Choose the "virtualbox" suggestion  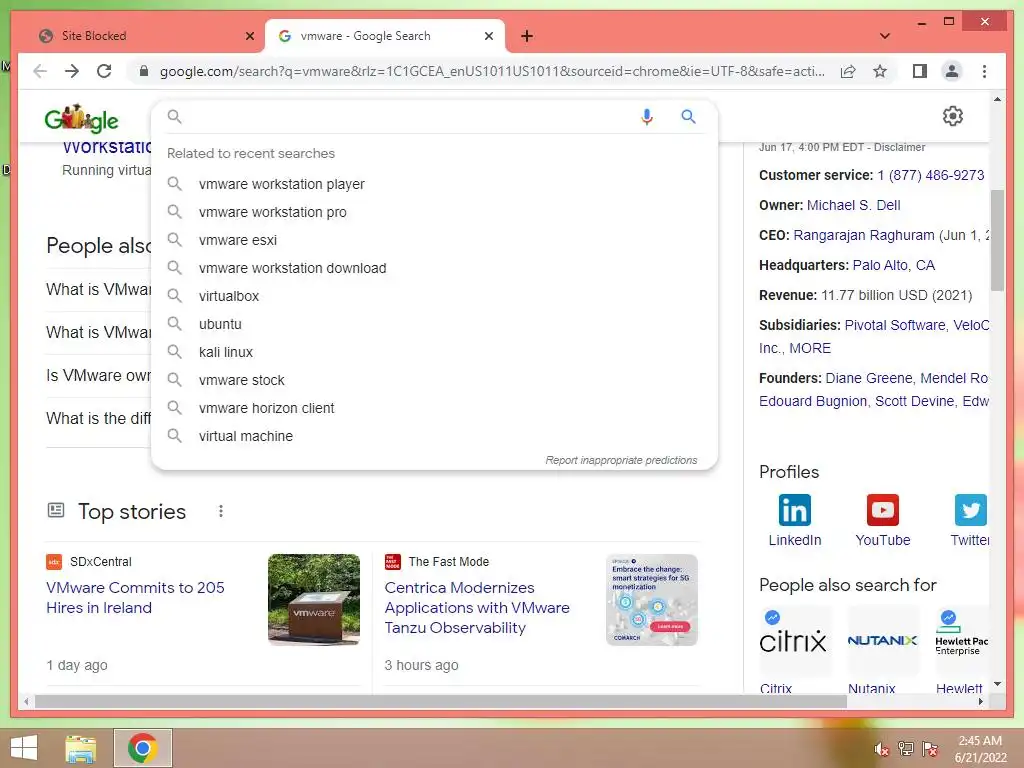click(x=434, y=296)
